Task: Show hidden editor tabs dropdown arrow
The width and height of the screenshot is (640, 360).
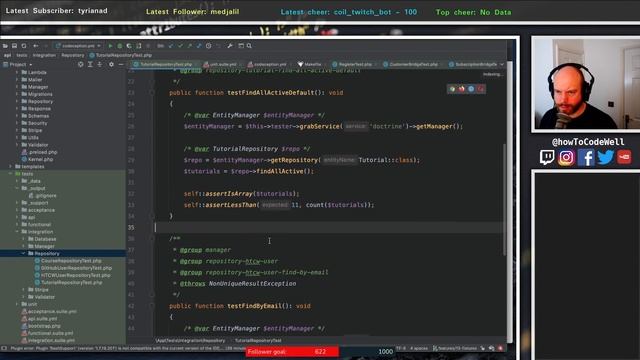Action: pyautogui.click(x=502, y=64)
